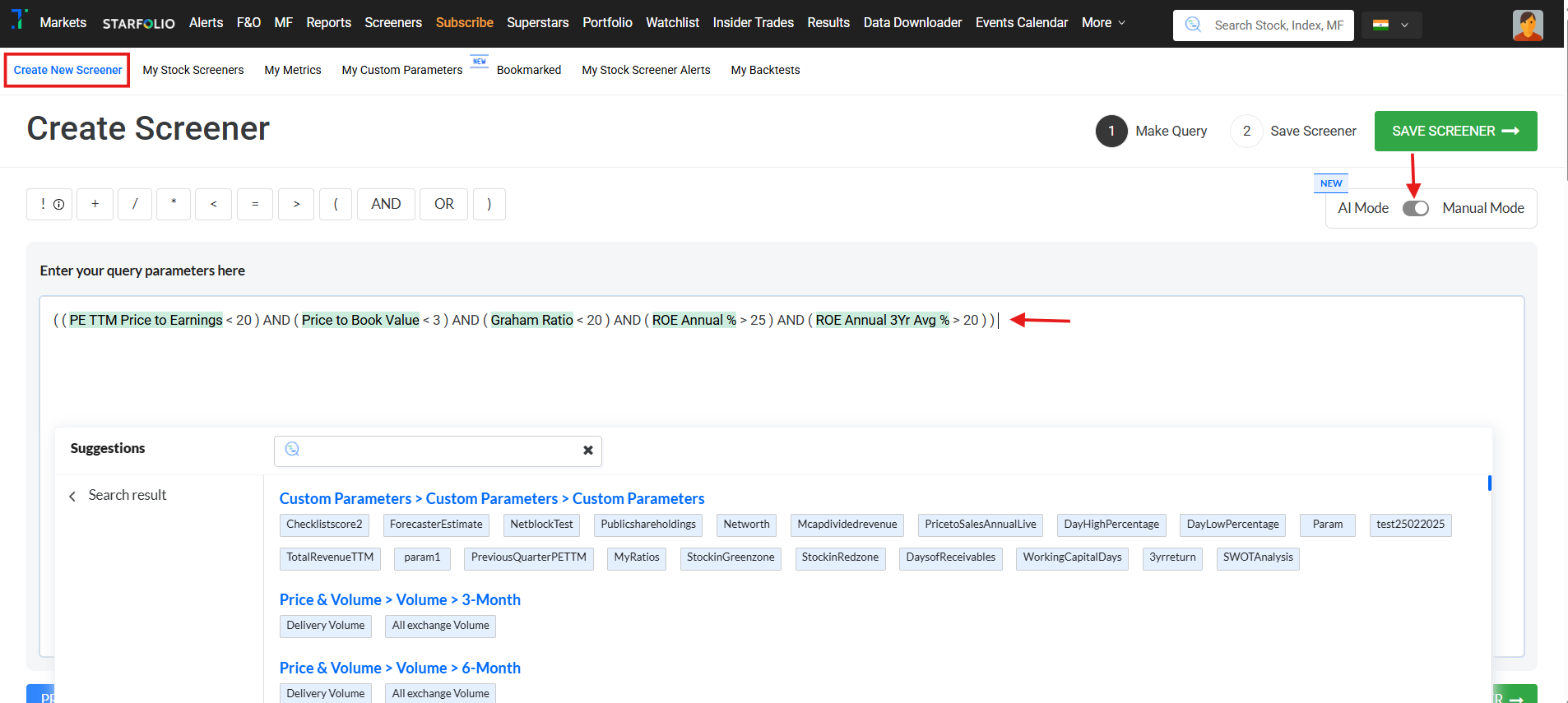This screenshot has height=703, width=1568.
Task: Select the Graham Ratio parameter in query
Action: [532, 320]
